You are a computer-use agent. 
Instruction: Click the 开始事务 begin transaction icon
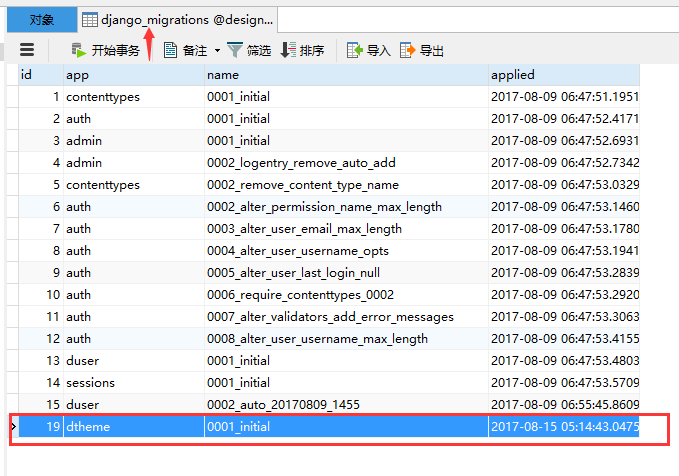(x=78, y=50)
